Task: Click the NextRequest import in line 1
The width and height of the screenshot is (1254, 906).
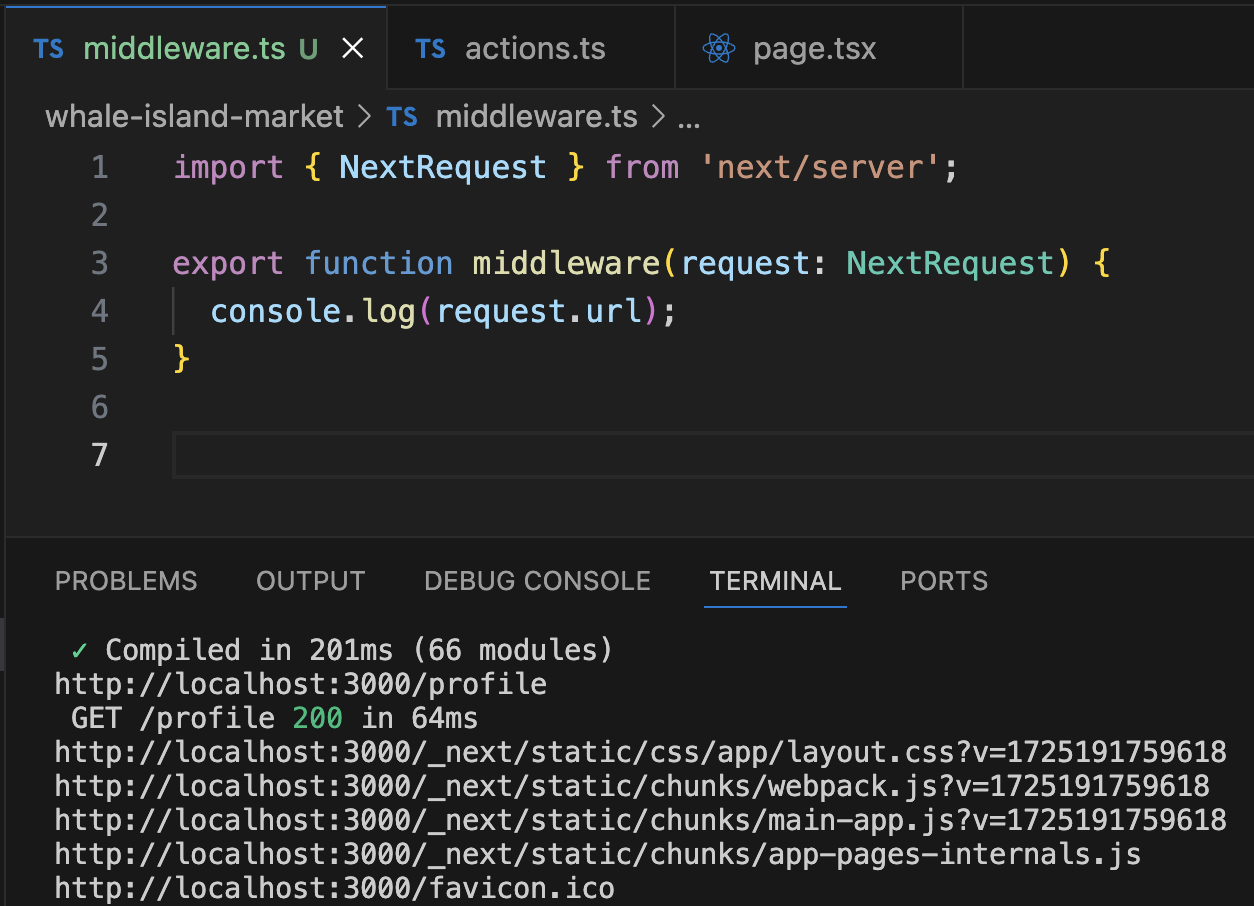Action: click(443, 166)
